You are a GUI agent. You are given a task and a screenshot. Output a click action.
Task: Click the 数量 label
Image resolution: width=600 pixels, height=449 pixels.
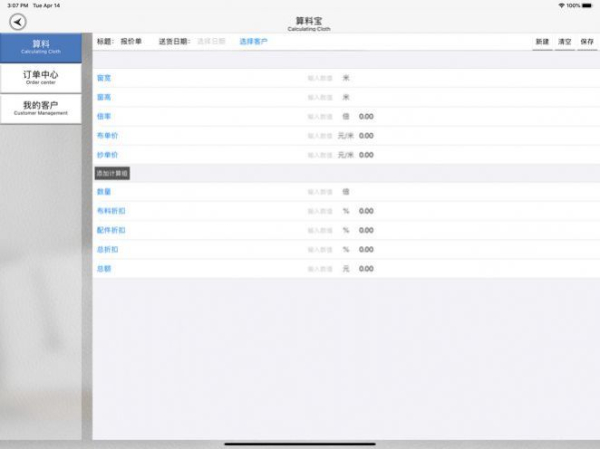(x=104, y=192)
